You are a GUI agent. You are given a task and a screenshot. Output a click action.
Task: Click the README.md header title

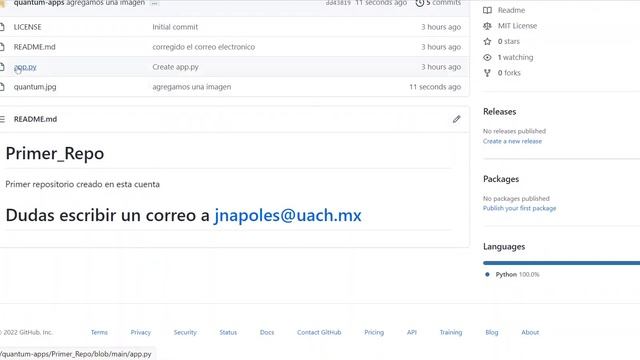(x=35, y=119)
